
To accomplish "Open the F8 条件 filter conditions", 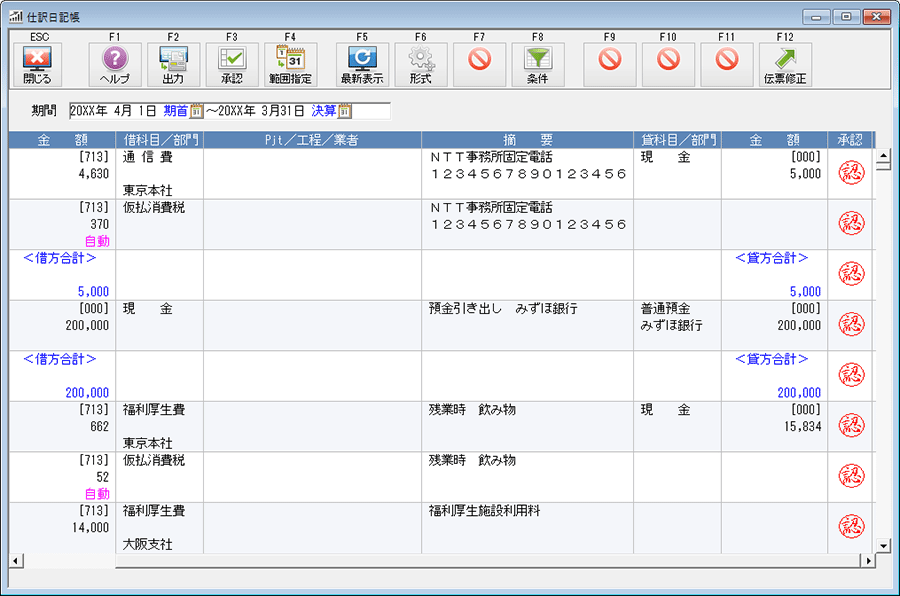I will pos(538,64).
